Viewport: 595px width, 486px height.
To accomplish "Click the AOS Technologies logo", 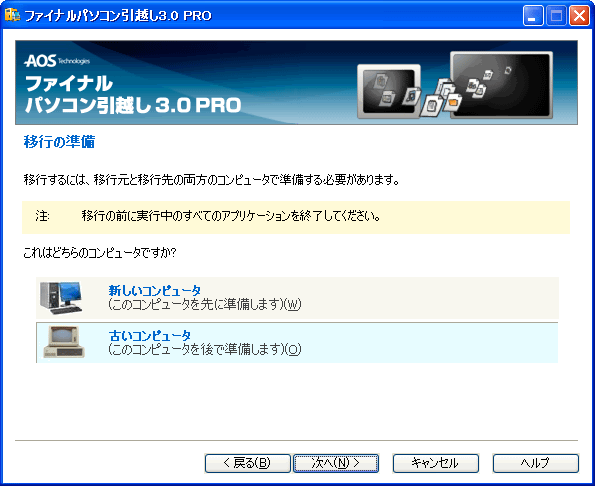I will coord(57,61).
